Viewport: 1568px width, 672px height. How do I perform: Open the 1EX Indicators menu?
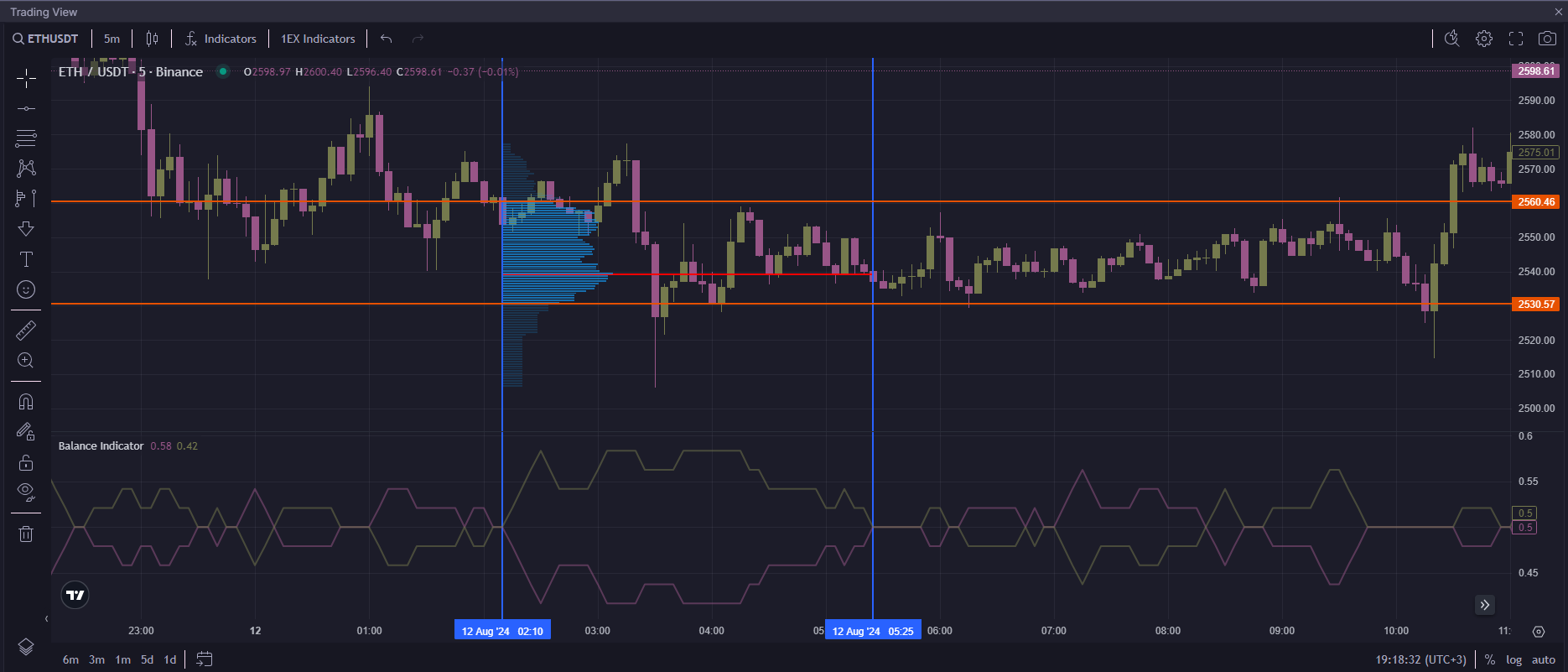318,39
